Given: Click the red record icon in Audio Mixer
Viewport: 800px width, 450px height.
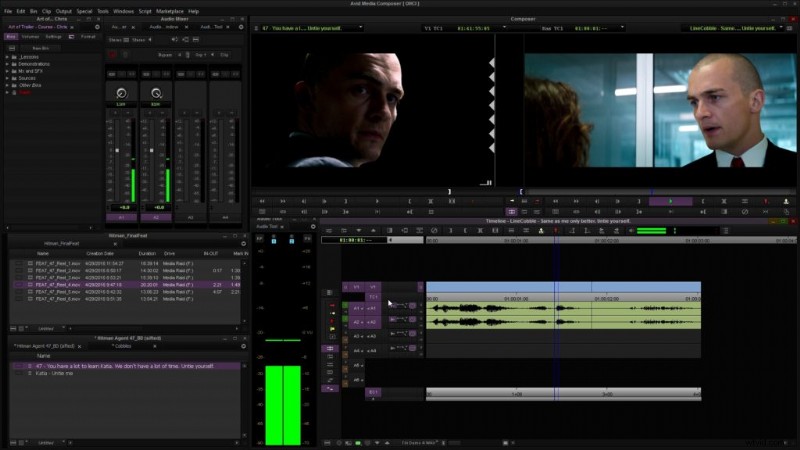Looking at the screenshot, I should [x=112, y=55].
